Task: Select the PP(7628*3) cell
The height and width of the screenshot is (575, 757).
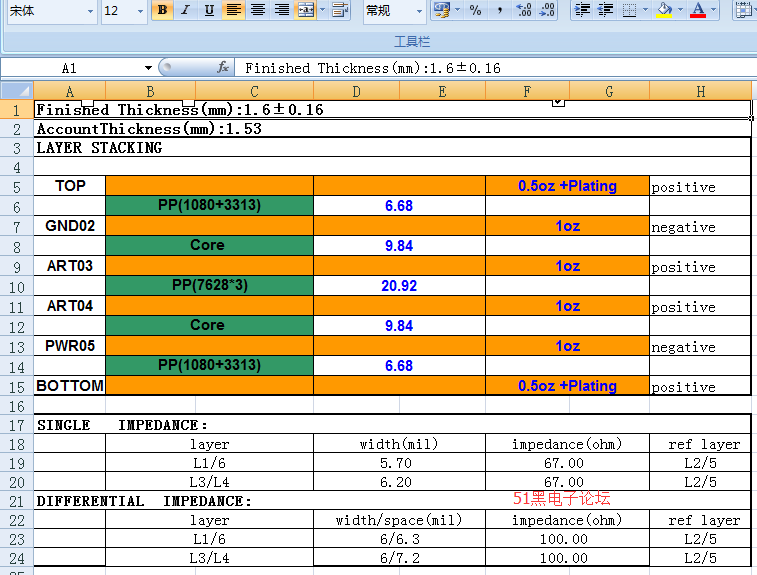Action: pos(210,285)
